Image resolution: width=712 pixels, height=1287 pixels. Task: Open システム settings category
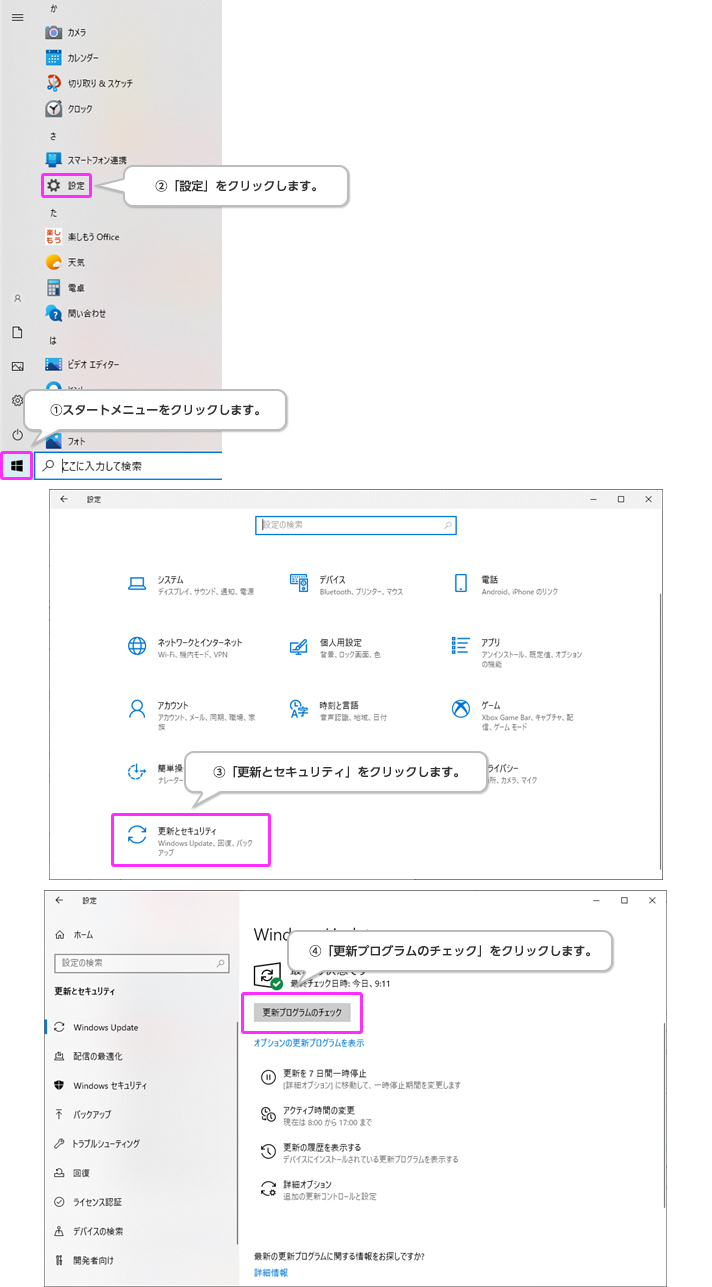[x=170, y=585]
